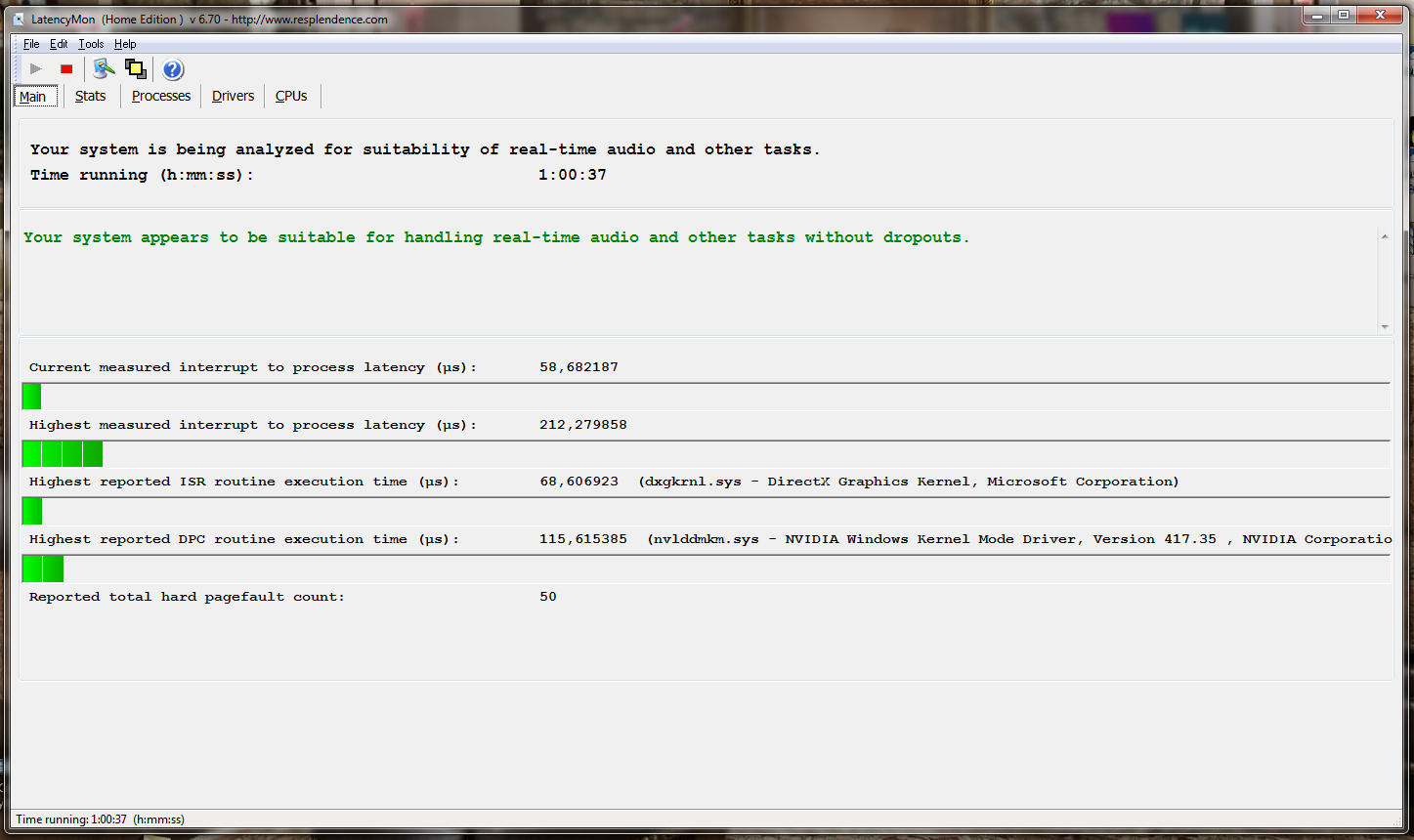The image size is (1414, 840).
Task: Click scroll-down arrow in the report message box
Action: pos(1384,326)
